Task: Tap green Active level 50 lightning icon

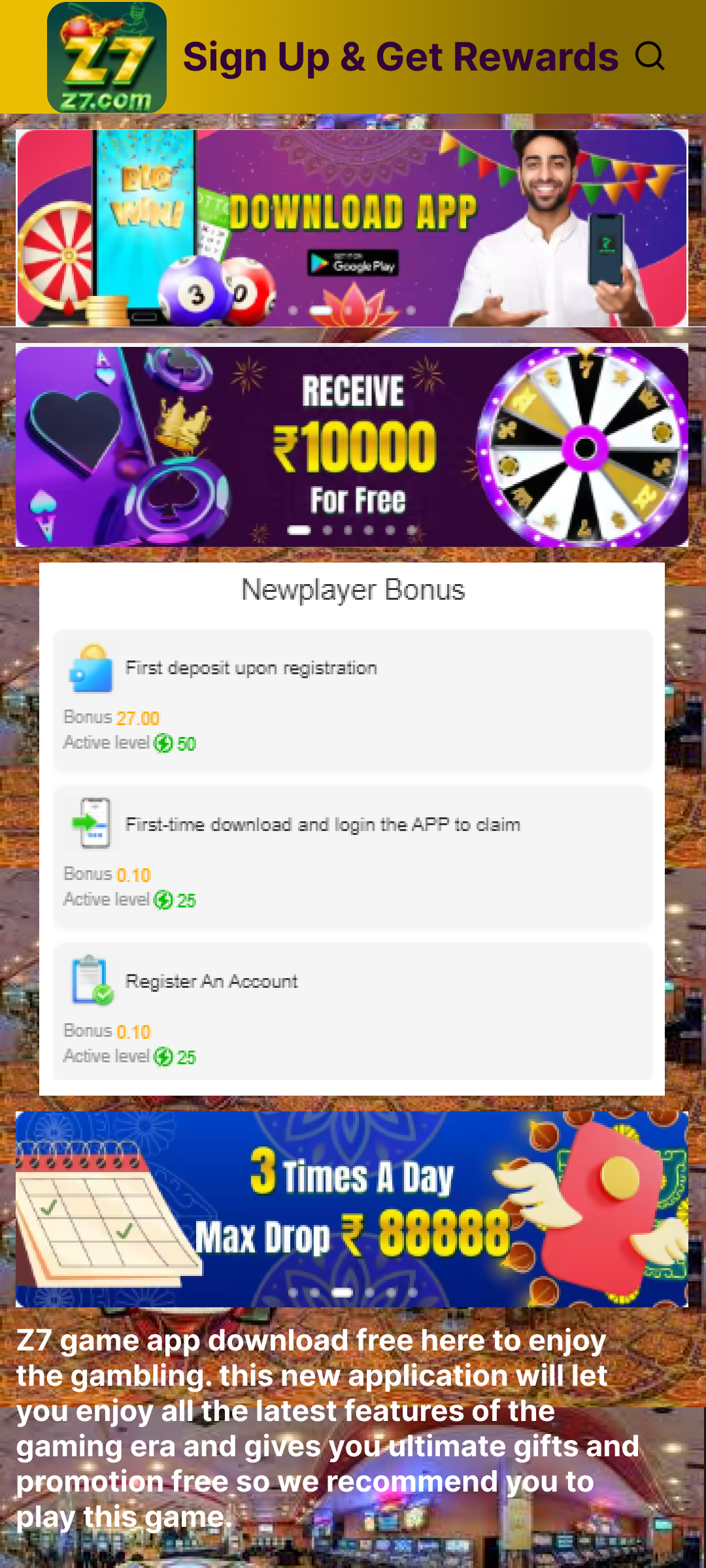Action: 163,743
